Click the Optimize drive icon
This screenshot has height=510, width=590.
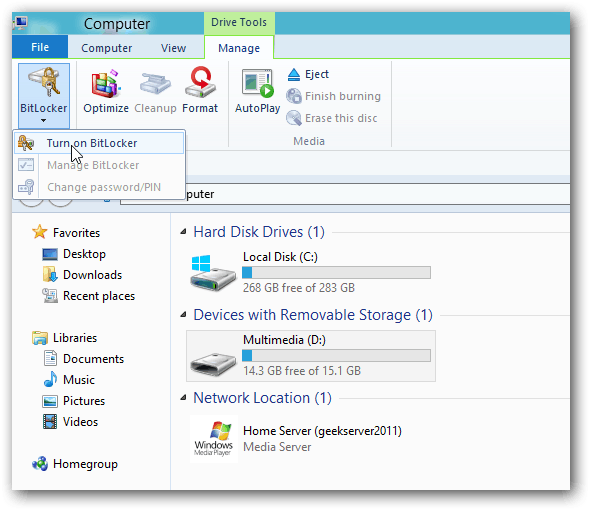coord(106,84)
